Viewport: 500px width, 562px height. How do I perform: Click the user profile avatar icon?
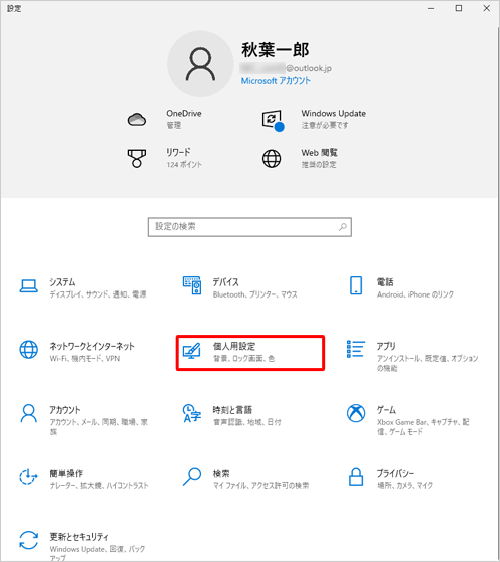(200, 64)
